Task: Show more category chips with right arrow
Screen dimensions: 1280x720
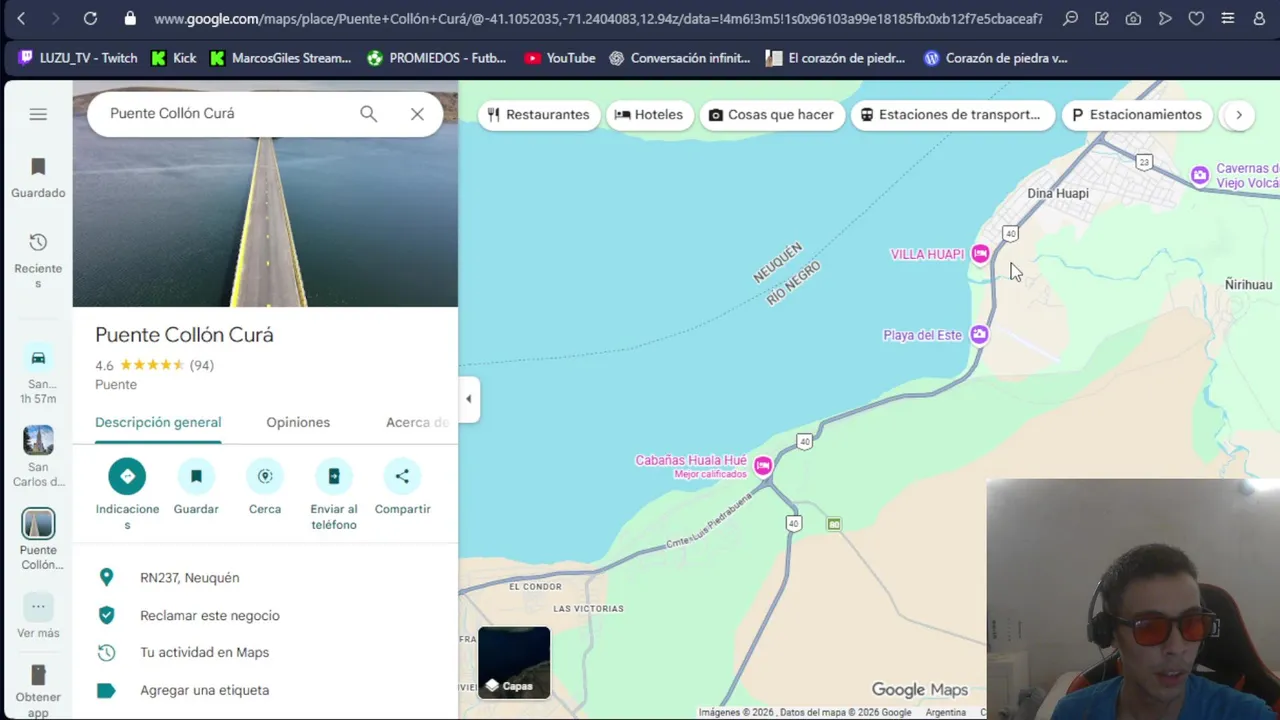Action: [1238, 115]
